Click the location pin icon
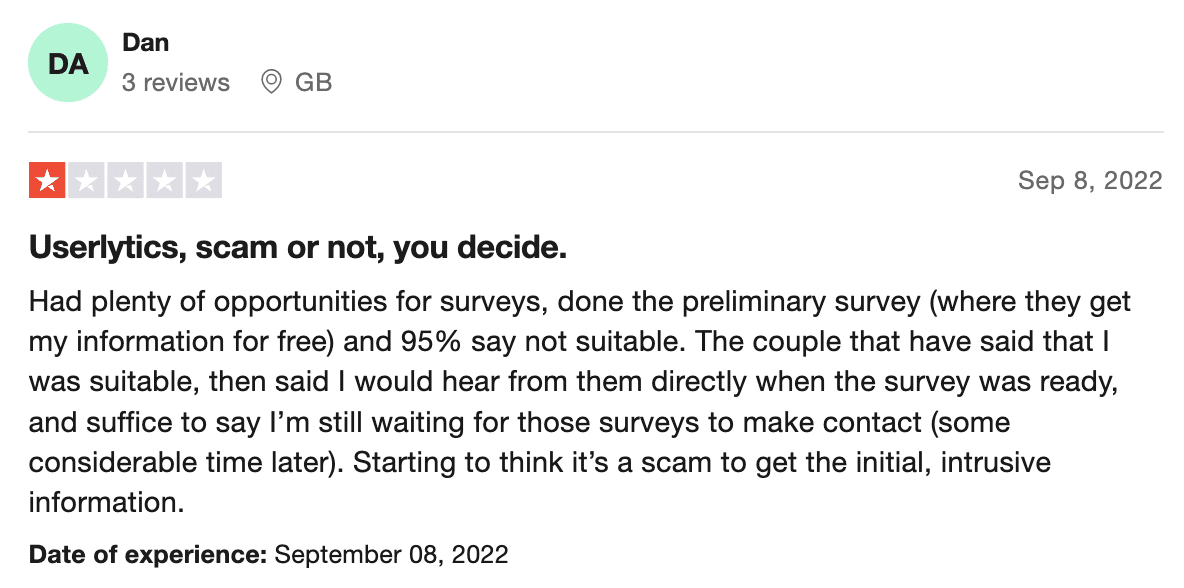1184x588 pixels. click(x=270, y=82)
